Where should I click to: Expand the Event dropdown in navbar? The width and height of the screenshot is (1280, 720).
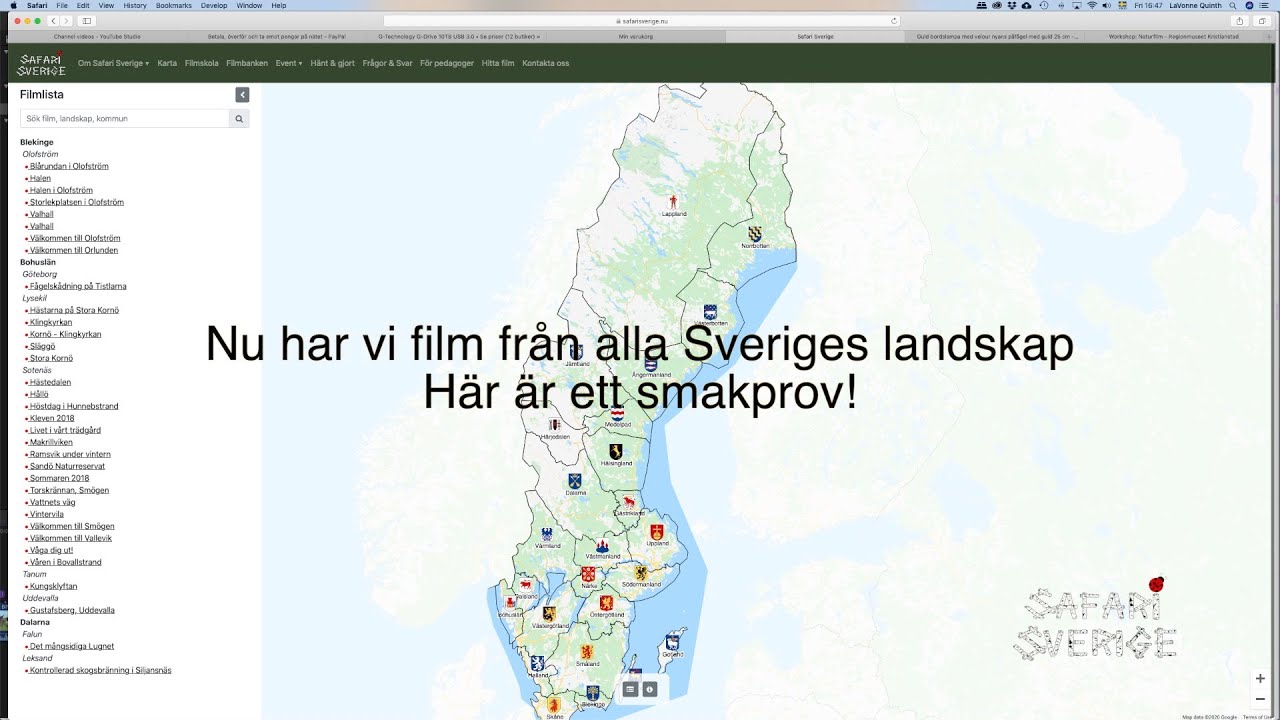289,63
